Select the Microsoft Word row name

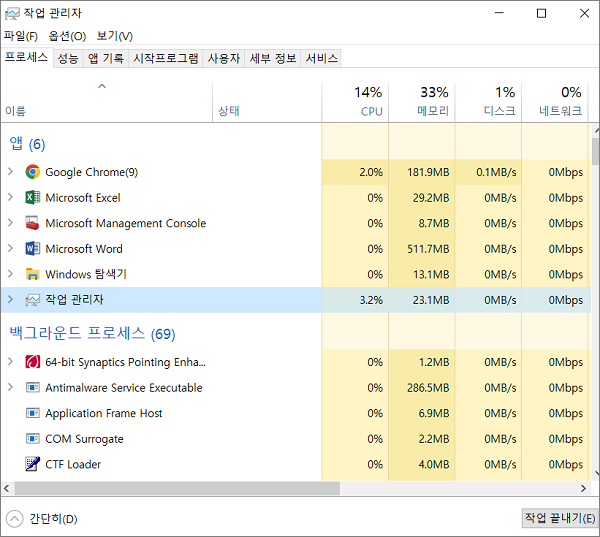(x=84, y=249)
